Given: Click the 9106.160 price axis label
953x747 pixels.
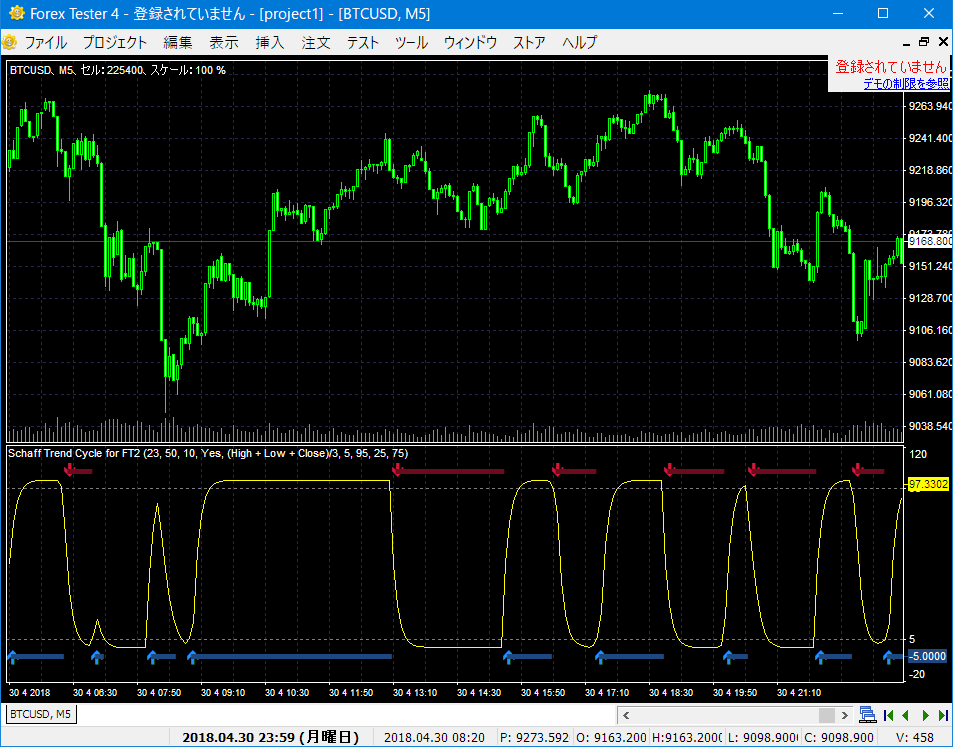Looking at the screenshot, I should point(929,330).
